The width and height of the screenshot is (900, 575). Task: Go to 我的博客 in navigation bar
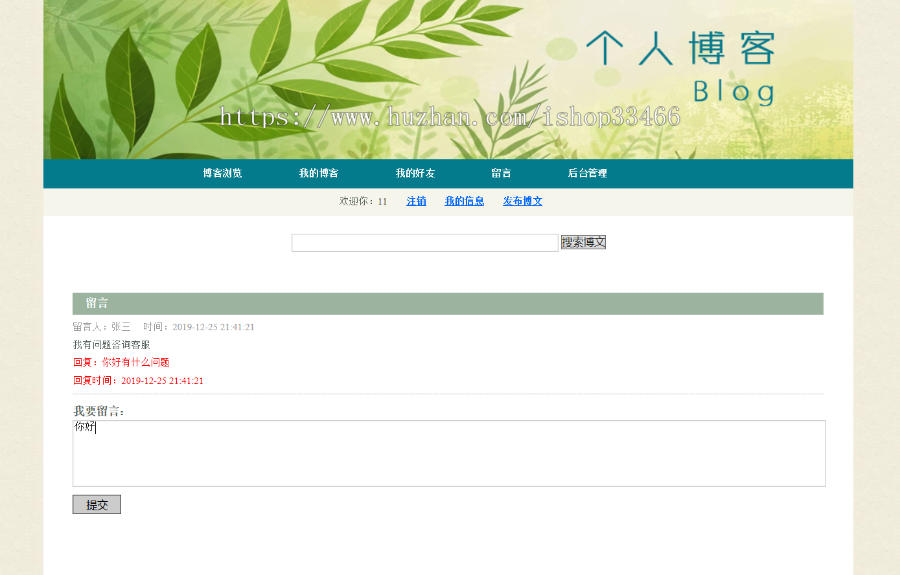pyautogui.click(x=319, y=173)
